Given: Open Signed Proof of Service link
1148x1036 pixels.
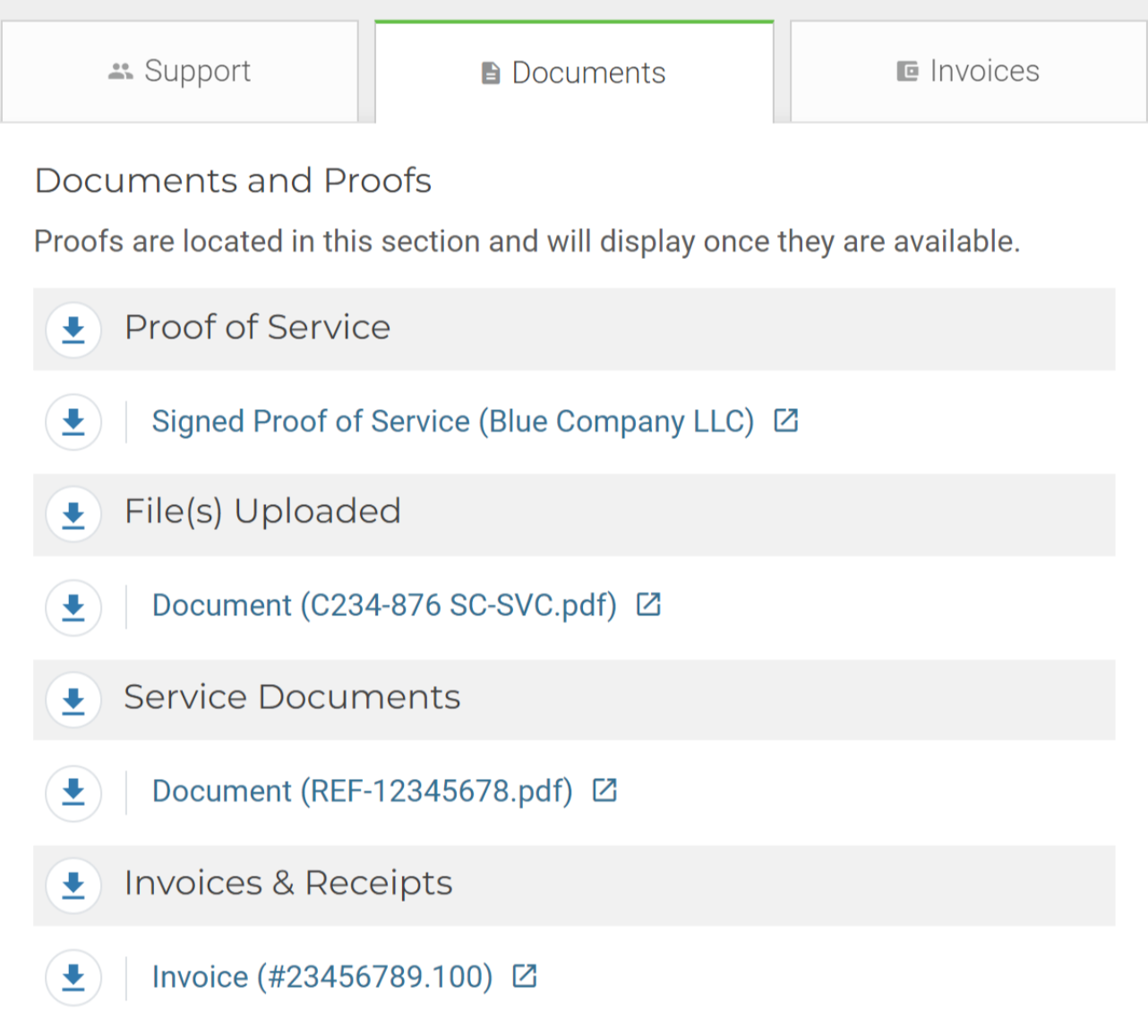Looking at the screenshot, I should point(452,422).
